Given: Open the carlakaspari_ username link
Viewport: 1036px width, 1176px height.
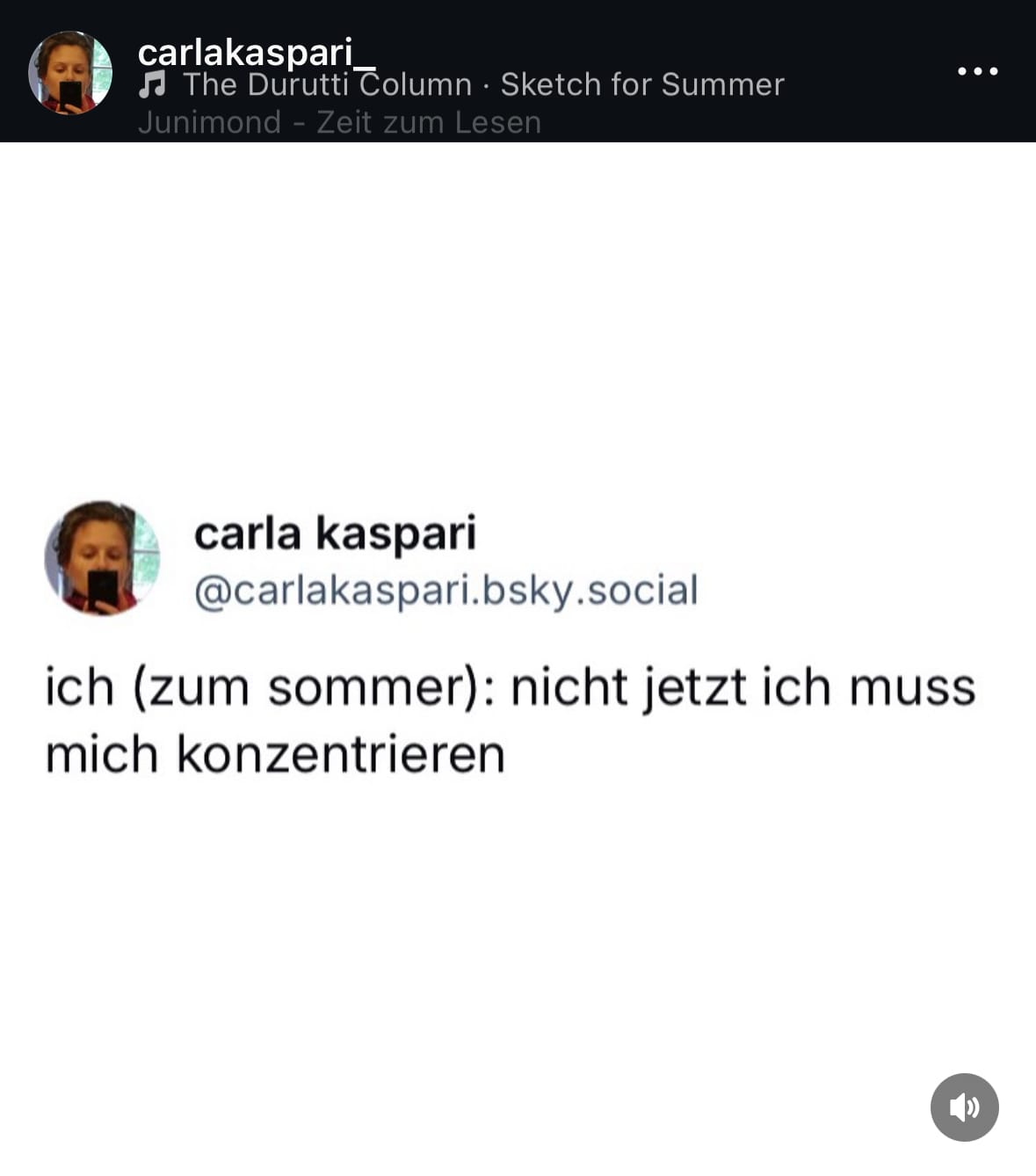Looking at the screenshot, I should tap(257, 53).
